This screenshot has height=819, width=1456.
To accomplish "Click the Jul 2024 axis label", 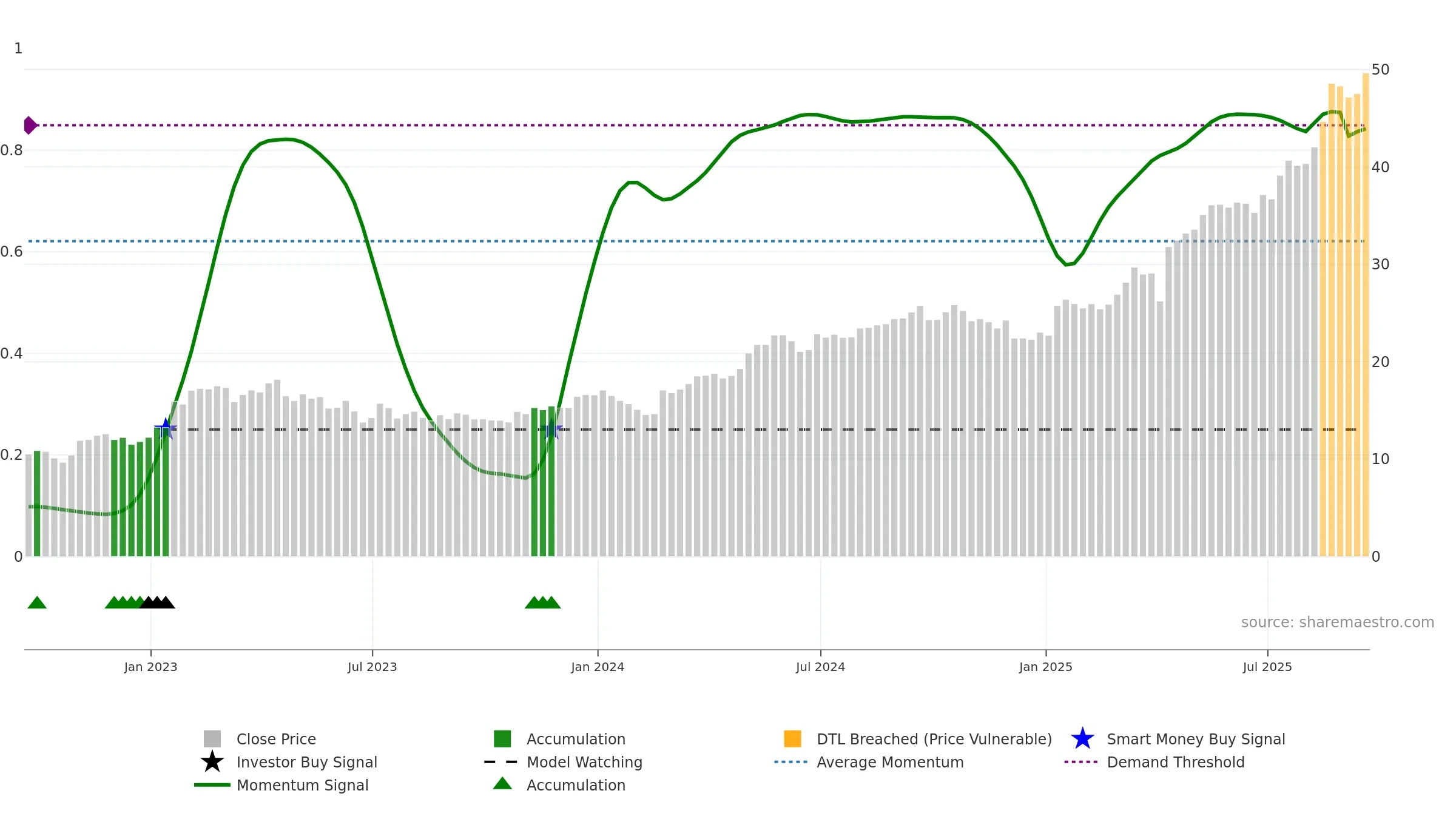I will coord(820,667).
